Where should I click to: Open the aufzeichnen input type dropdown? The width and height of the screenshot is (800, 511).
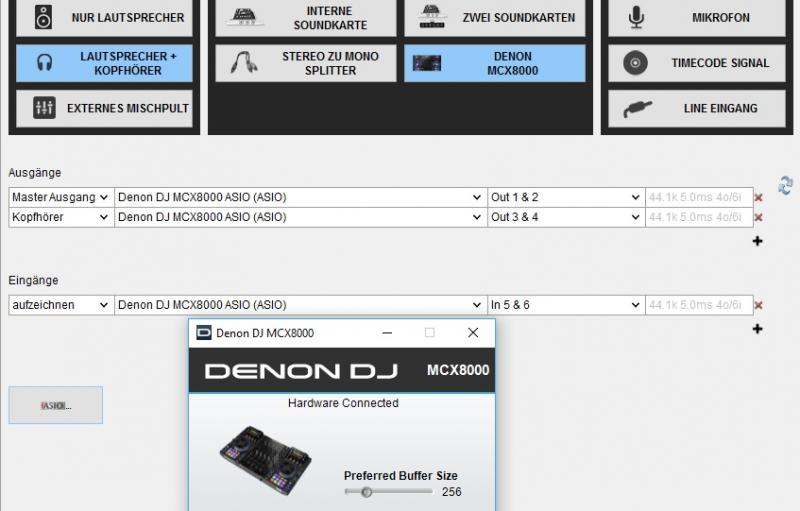61,305
